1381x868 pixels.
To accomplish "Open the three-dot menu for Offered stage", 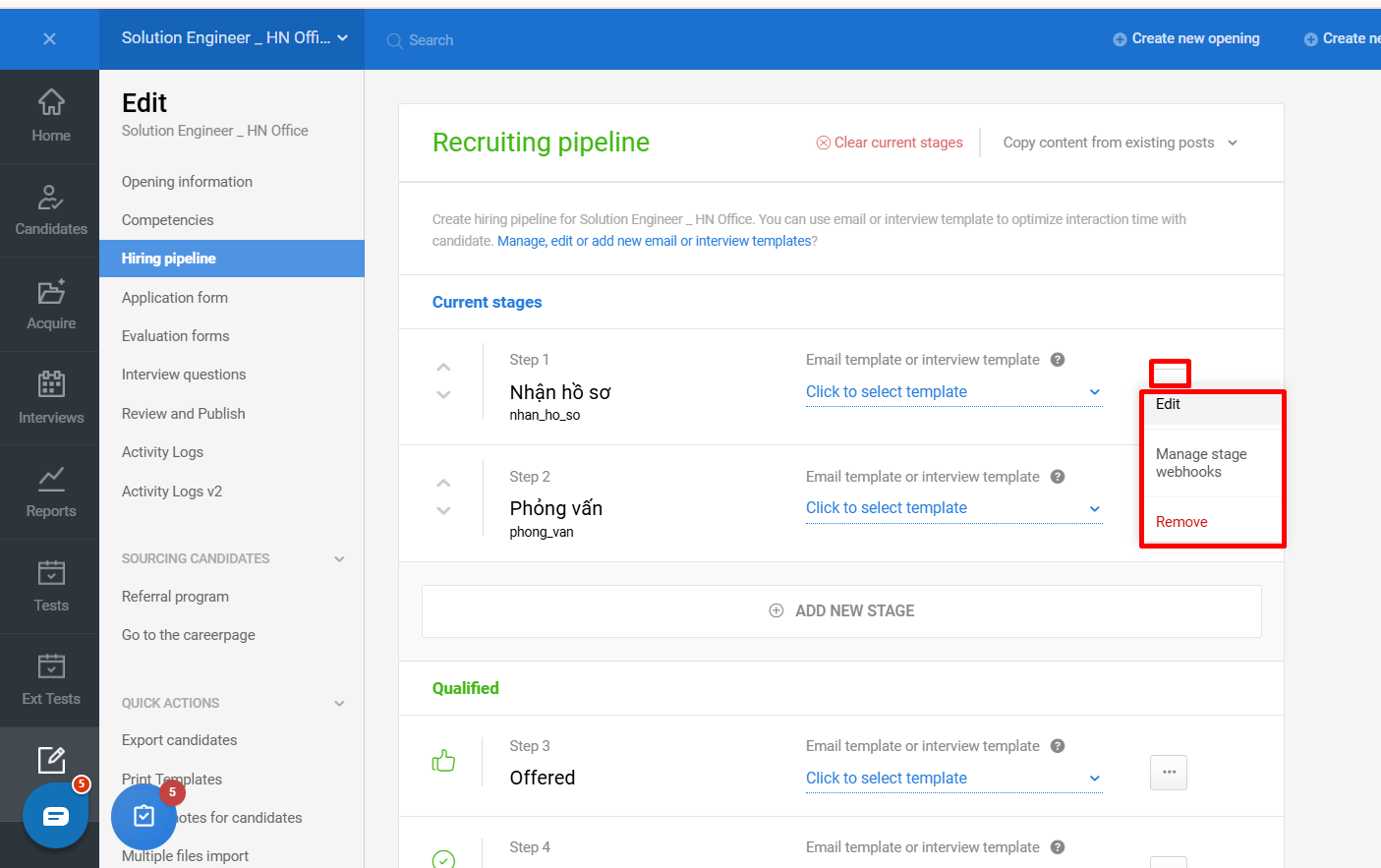I will point(1169,773).
